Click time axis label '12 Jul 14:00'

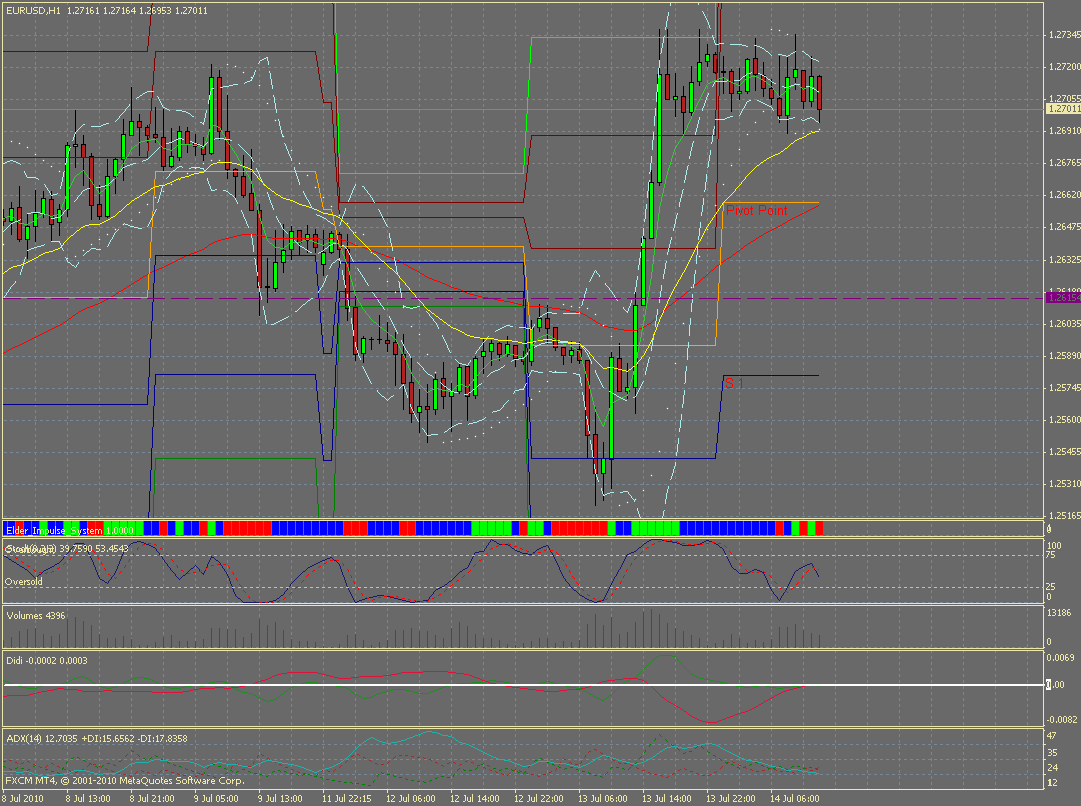pyautogui.click(x=475, y=798)
